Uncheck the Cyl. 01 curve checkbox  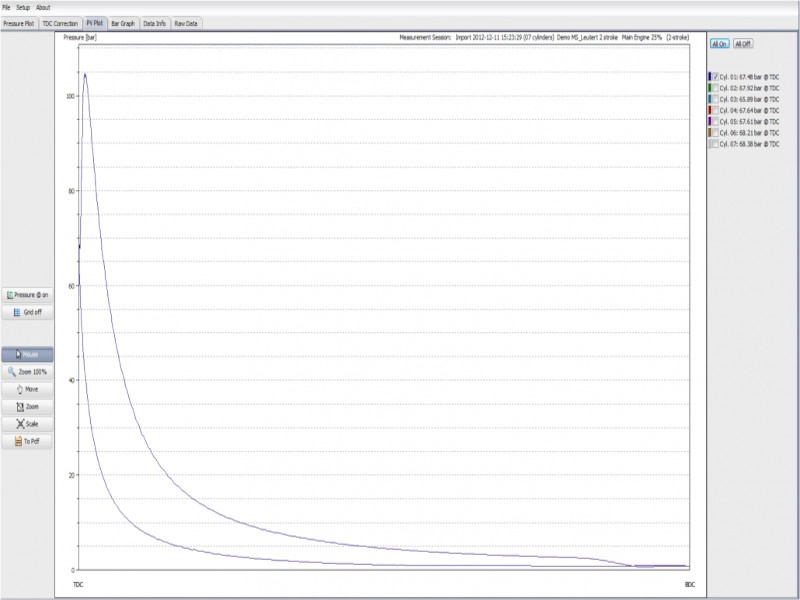pyautogui.click(x=716, y=77)
